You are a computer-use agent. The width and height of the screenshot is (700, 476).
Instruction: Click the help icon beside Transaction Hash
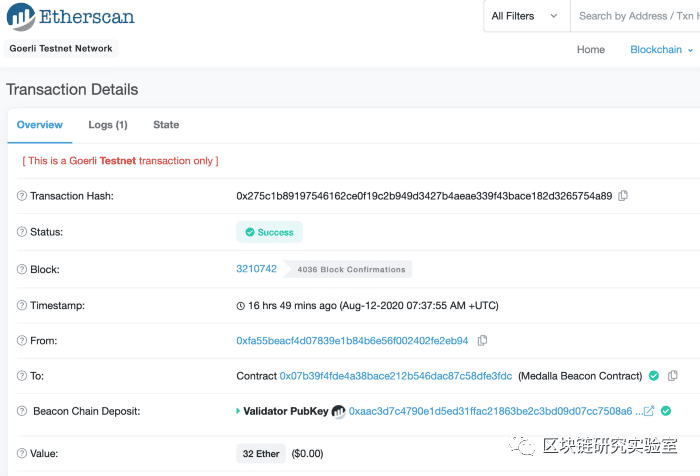click(22, 196)
